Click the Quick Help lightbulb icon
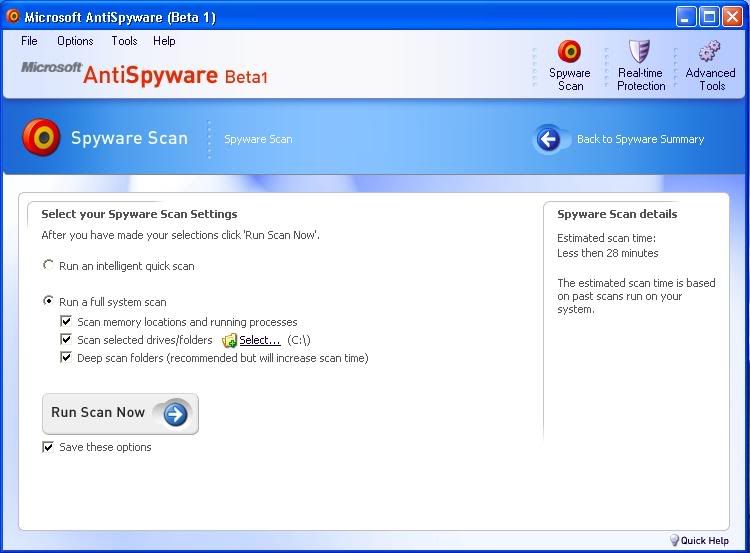750x553 pixels. tap(674, 541)
